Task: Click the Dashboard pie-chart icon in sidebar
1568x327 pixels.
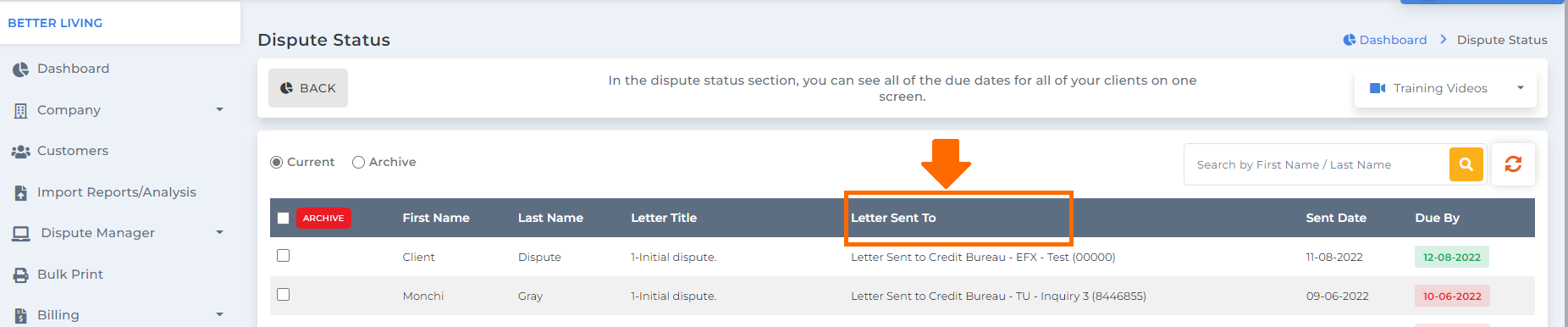Action: tap(20, 69)
